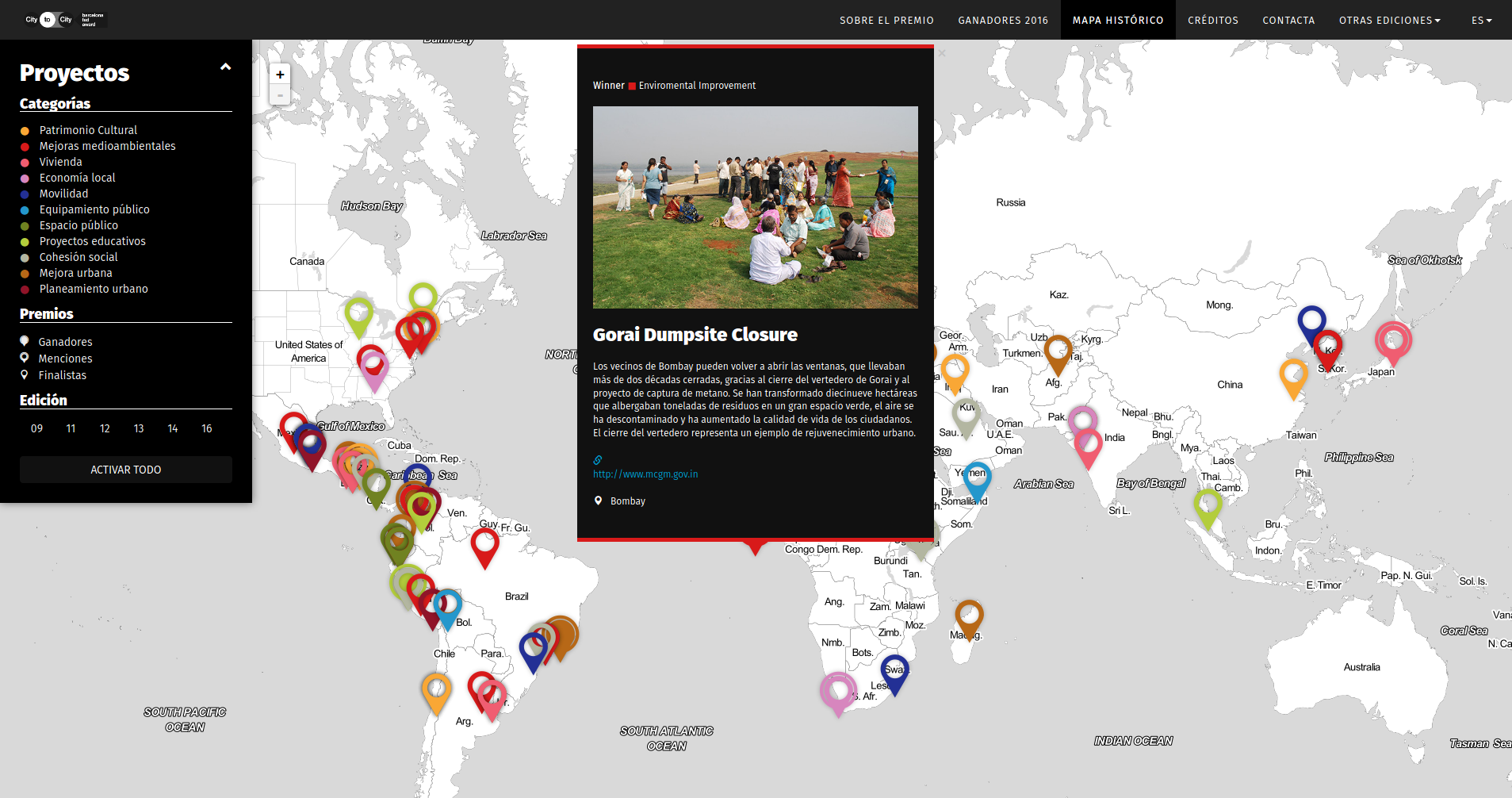
Task: Select the orange pin near Georgia and Armenia
Action: pyautogui.click(x=955, y=370)
